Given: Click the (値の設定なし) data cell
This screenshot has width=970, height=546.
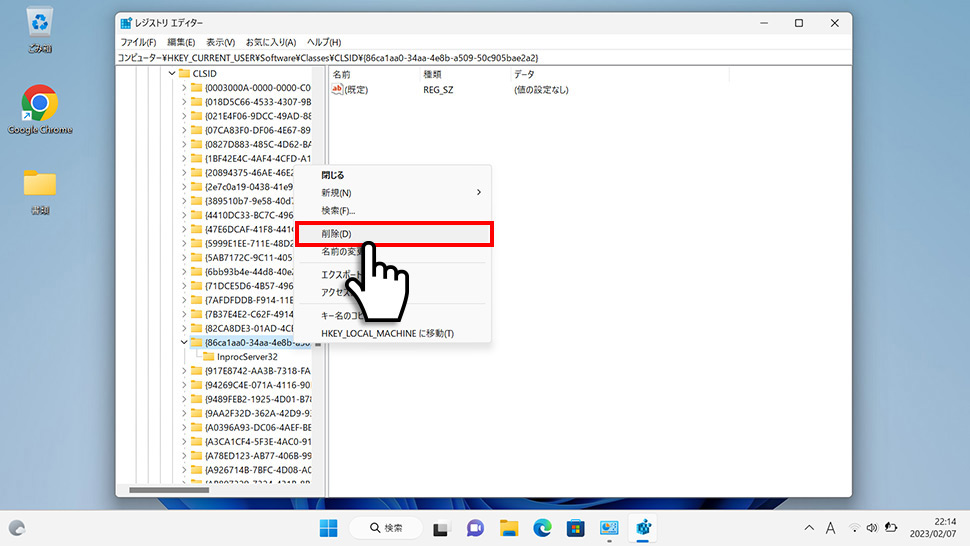Looking at the screenshot, I should tap(541, 90).
